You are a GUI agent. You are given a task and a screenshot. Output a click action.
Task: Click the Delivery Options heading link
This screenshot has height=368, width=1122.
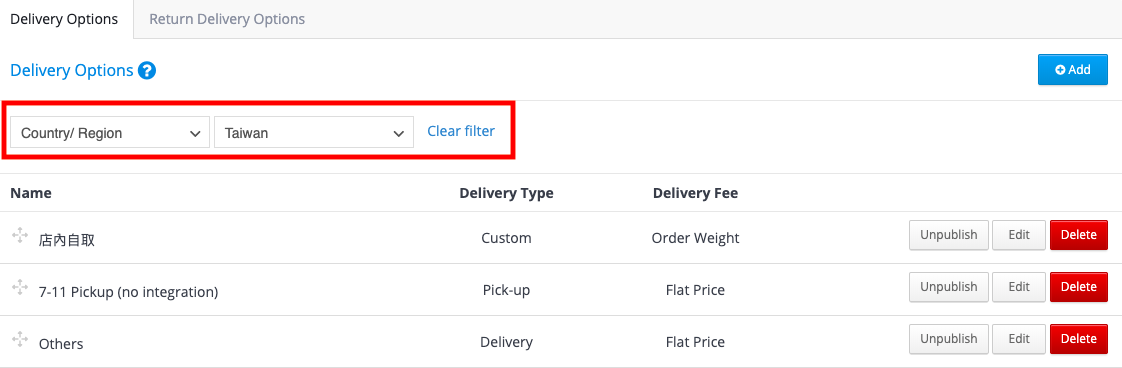(x=72, y=71)
